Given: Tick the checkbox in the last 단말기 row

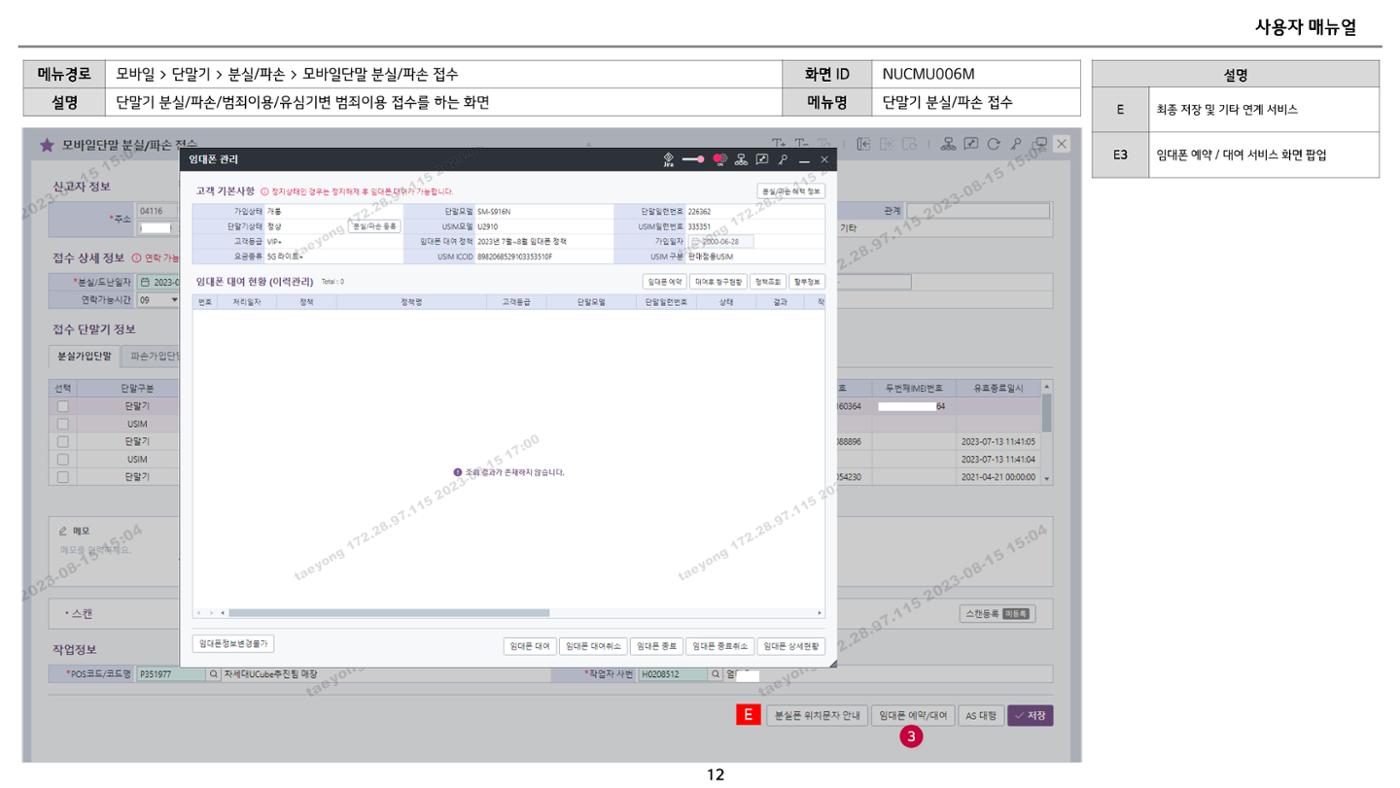Looking at the screenshot, I should point(63,476).
